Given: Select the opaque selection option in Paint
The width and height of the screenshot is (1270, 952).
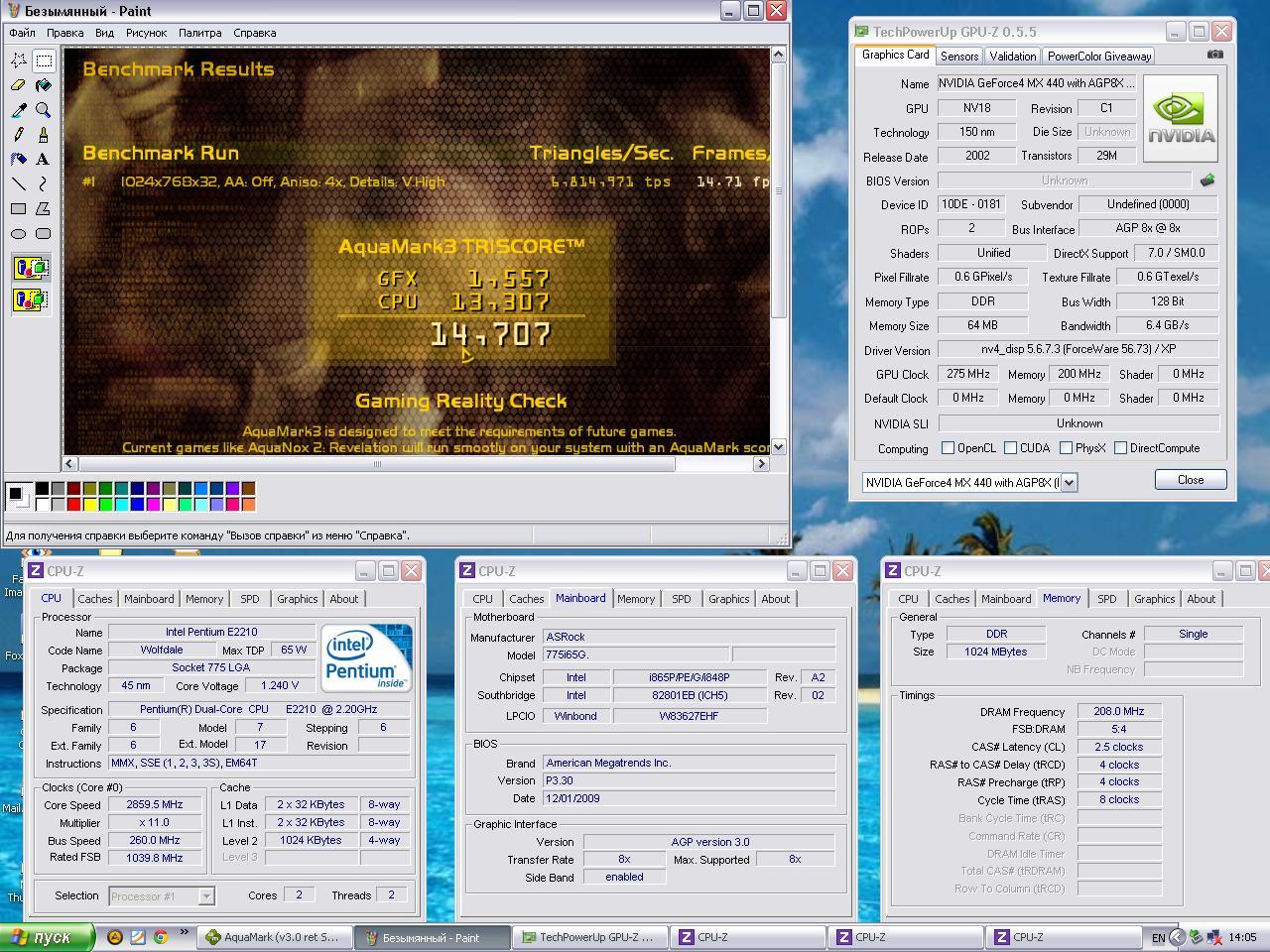Looking at the screenshot, I should [x=31, y=268].
